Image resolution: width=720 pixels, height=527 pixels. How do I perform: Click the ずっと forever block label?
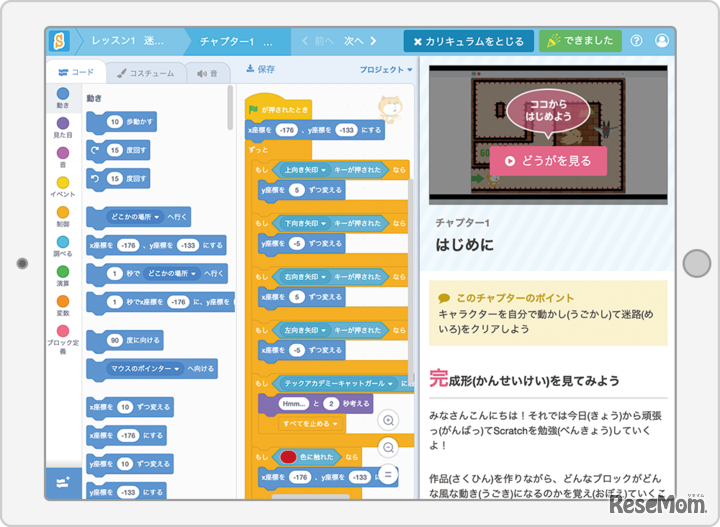tap(259, 150)
